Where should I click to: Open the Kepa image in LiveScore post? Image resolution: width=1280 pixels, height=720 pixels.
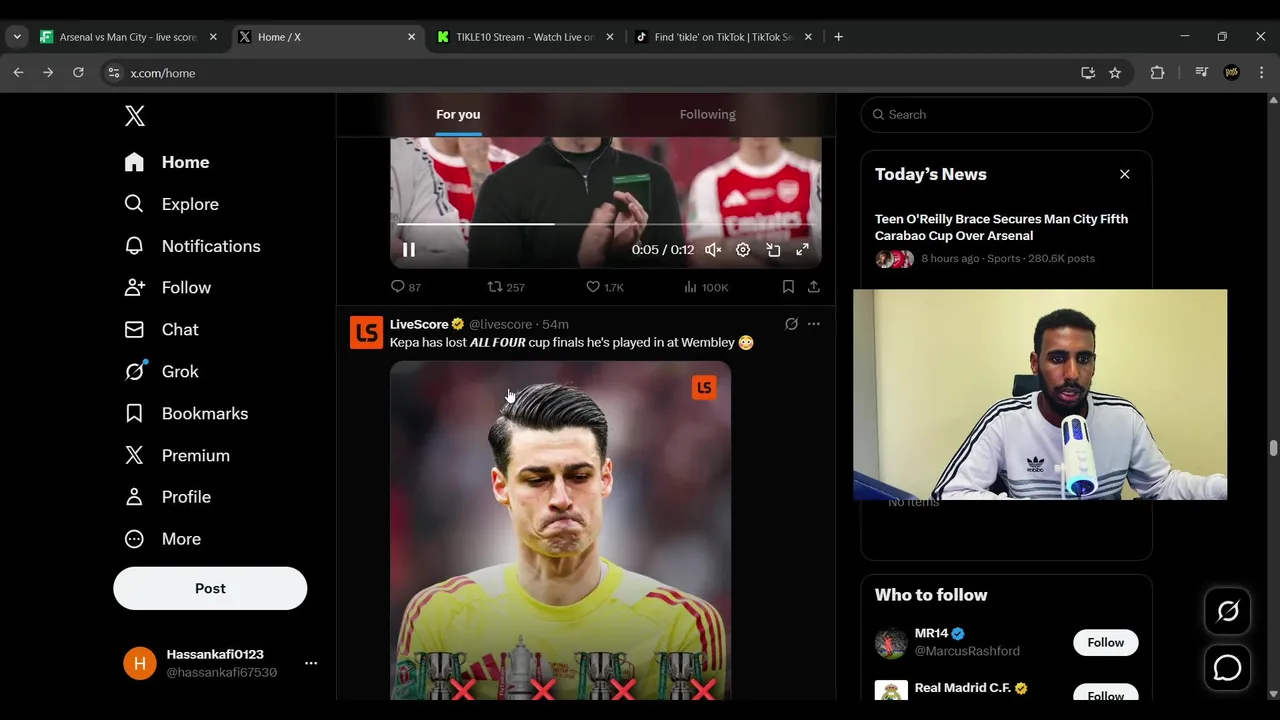pyautogui.click(x=560, y=530)
